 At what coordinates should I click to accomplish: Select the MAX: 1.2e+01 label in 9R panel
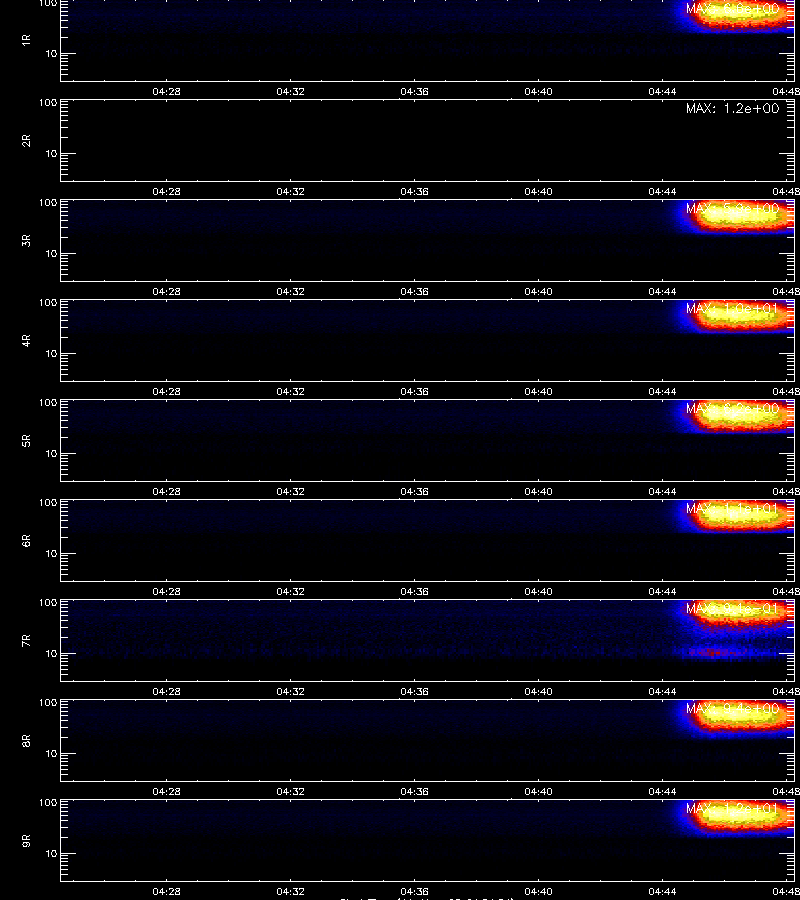pos(732,809)
